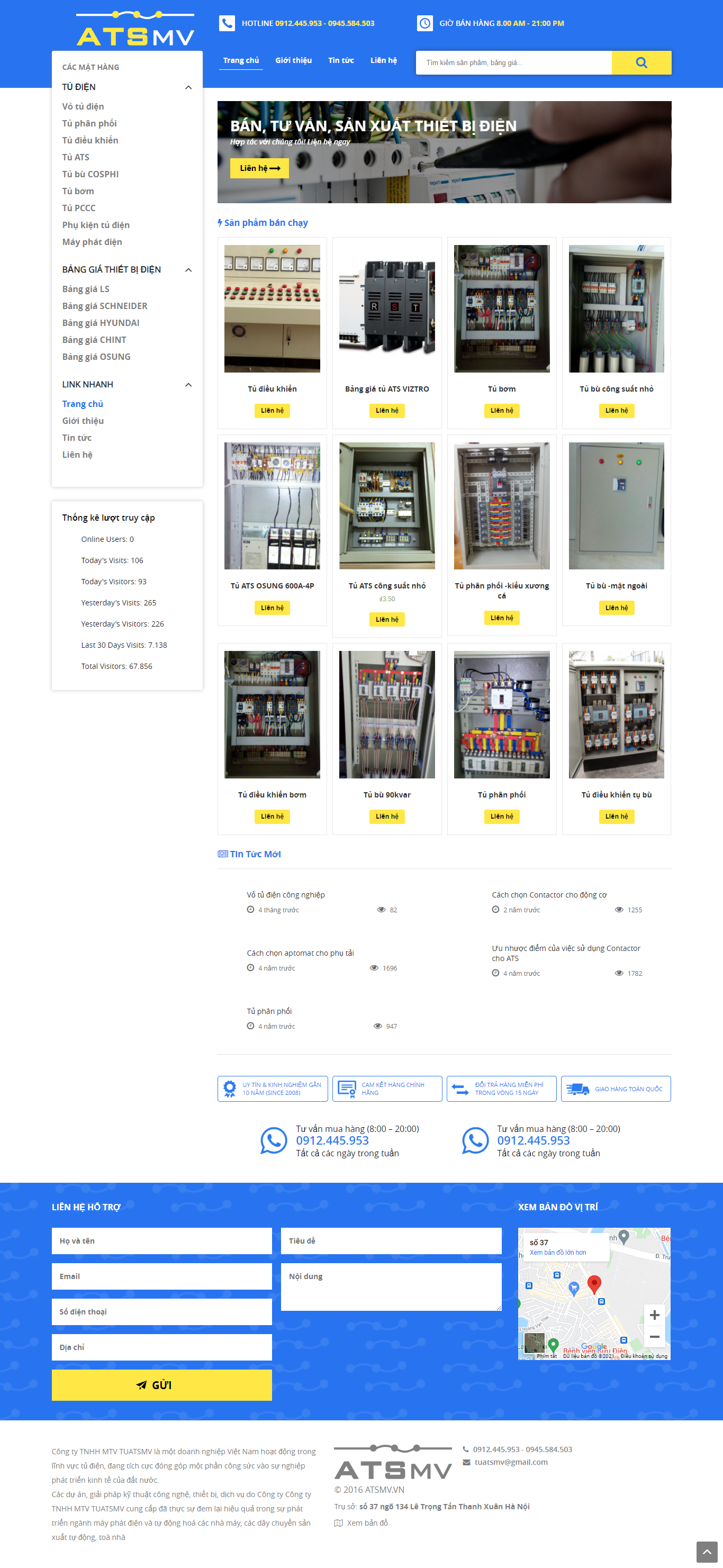Click Liên hệ under Tủ bù -mặt ngoài

pyautogui.click(x=617, y=608)
